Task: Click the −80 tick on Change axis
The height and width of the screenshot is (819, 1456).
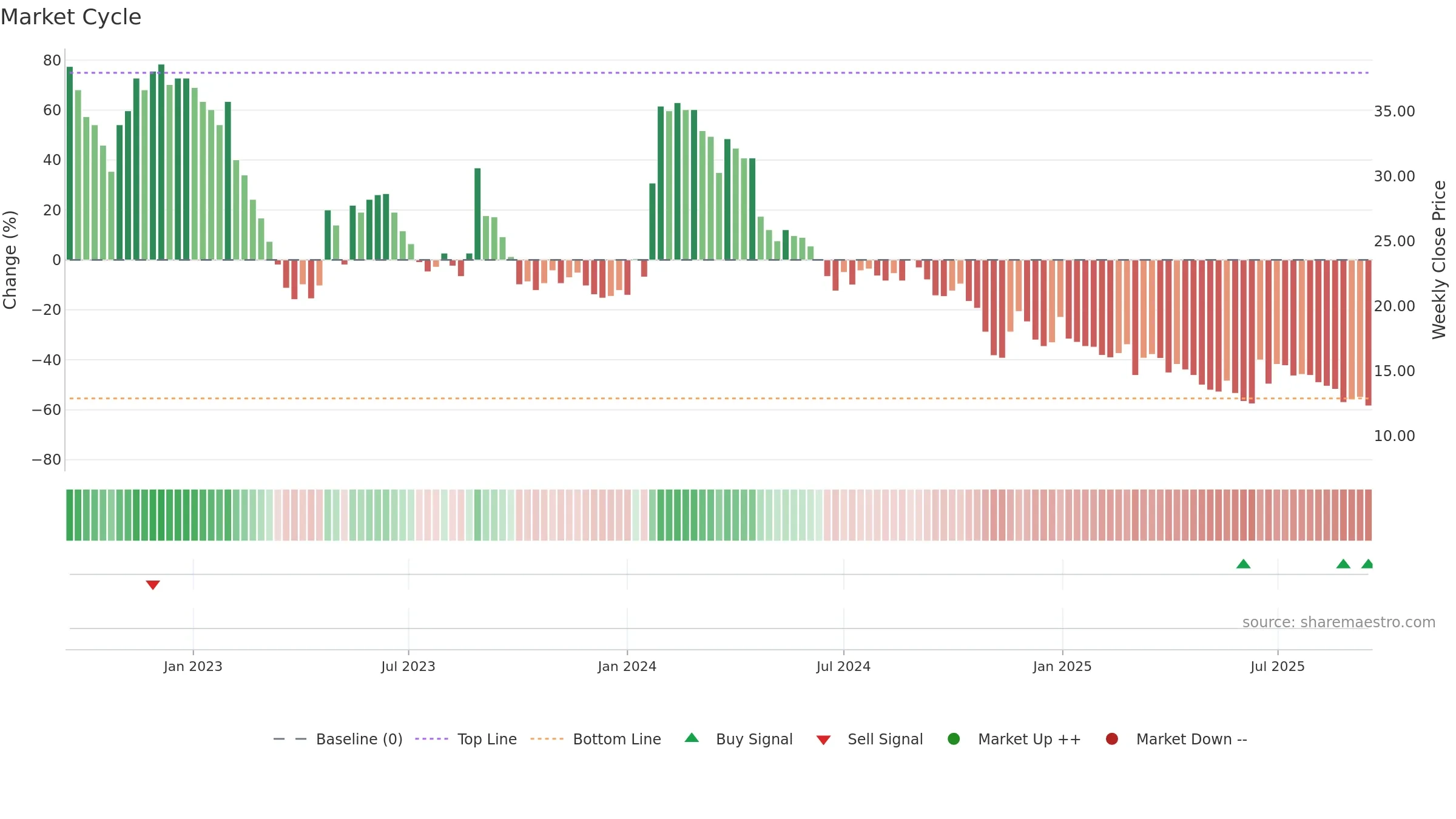Action: pos(47,460)
